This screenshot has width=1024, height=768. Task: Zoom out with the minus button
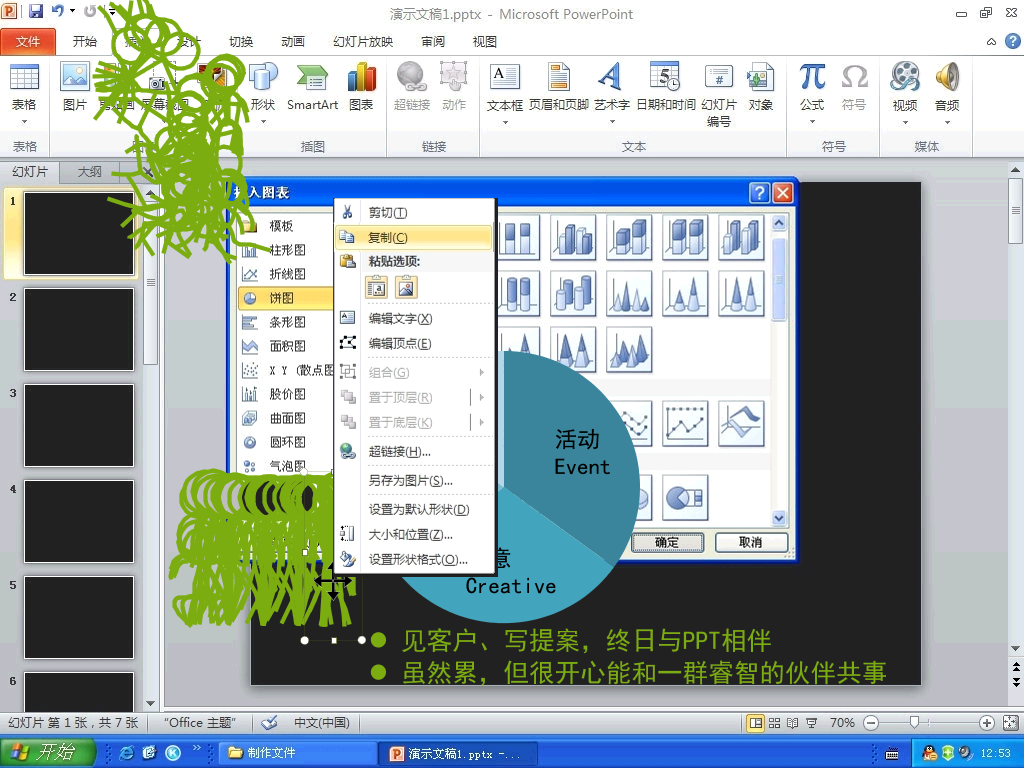(x=871, y=723)
